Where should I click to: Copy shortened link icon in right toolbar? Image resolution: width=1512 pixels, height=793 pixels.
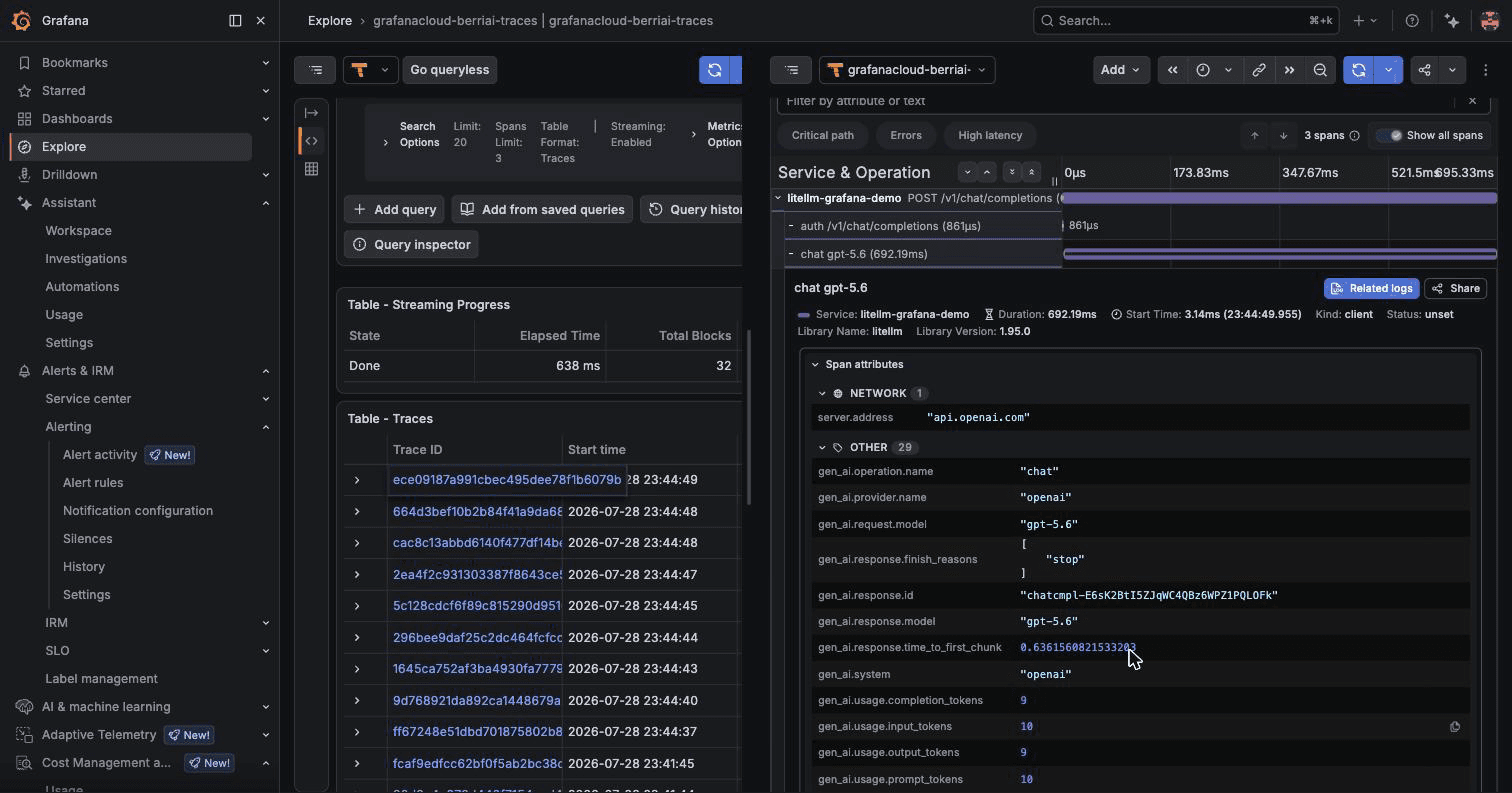(x=1259, y=70)
